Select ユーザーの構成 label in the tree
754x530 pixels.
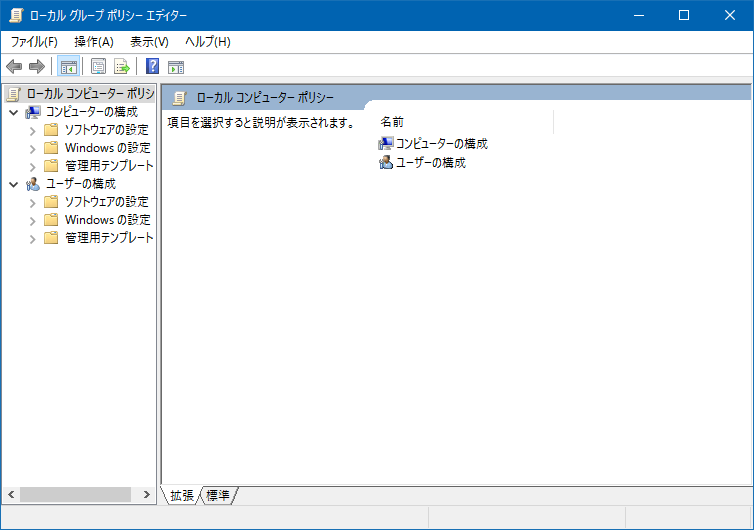(81, 183)
